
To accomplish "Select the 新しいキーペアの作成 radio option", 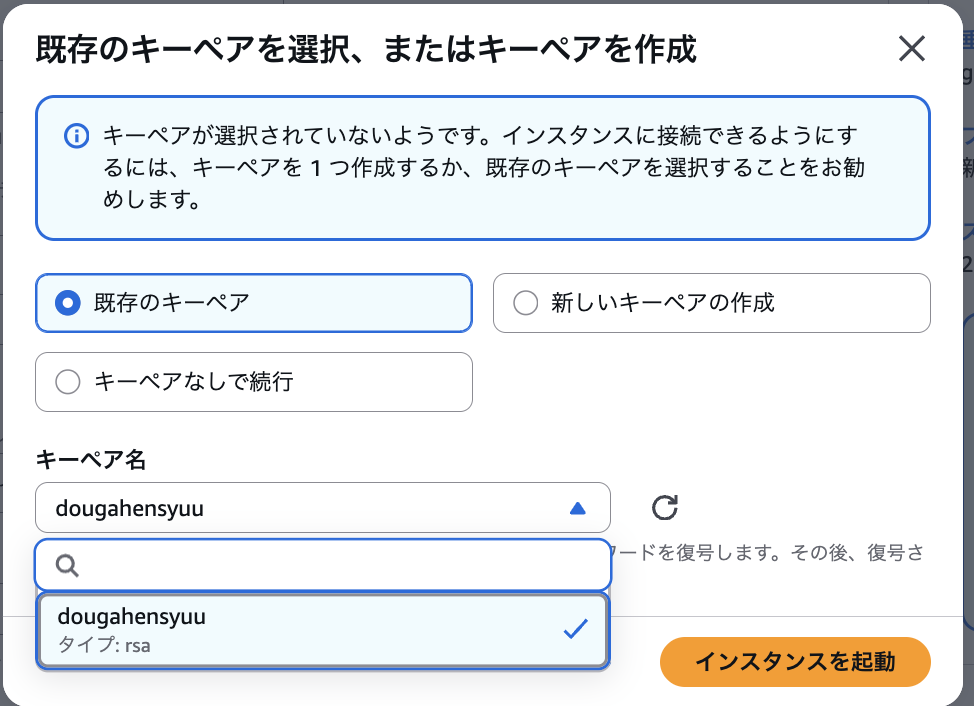I will pyautogui.click(x=526, y=303).
